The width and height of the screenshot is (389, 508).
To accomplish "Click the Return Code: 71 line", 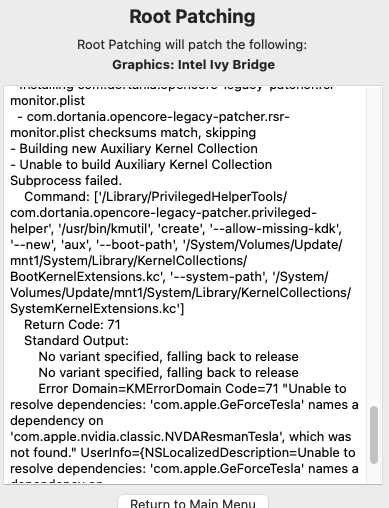I will [x=72, y=325].
